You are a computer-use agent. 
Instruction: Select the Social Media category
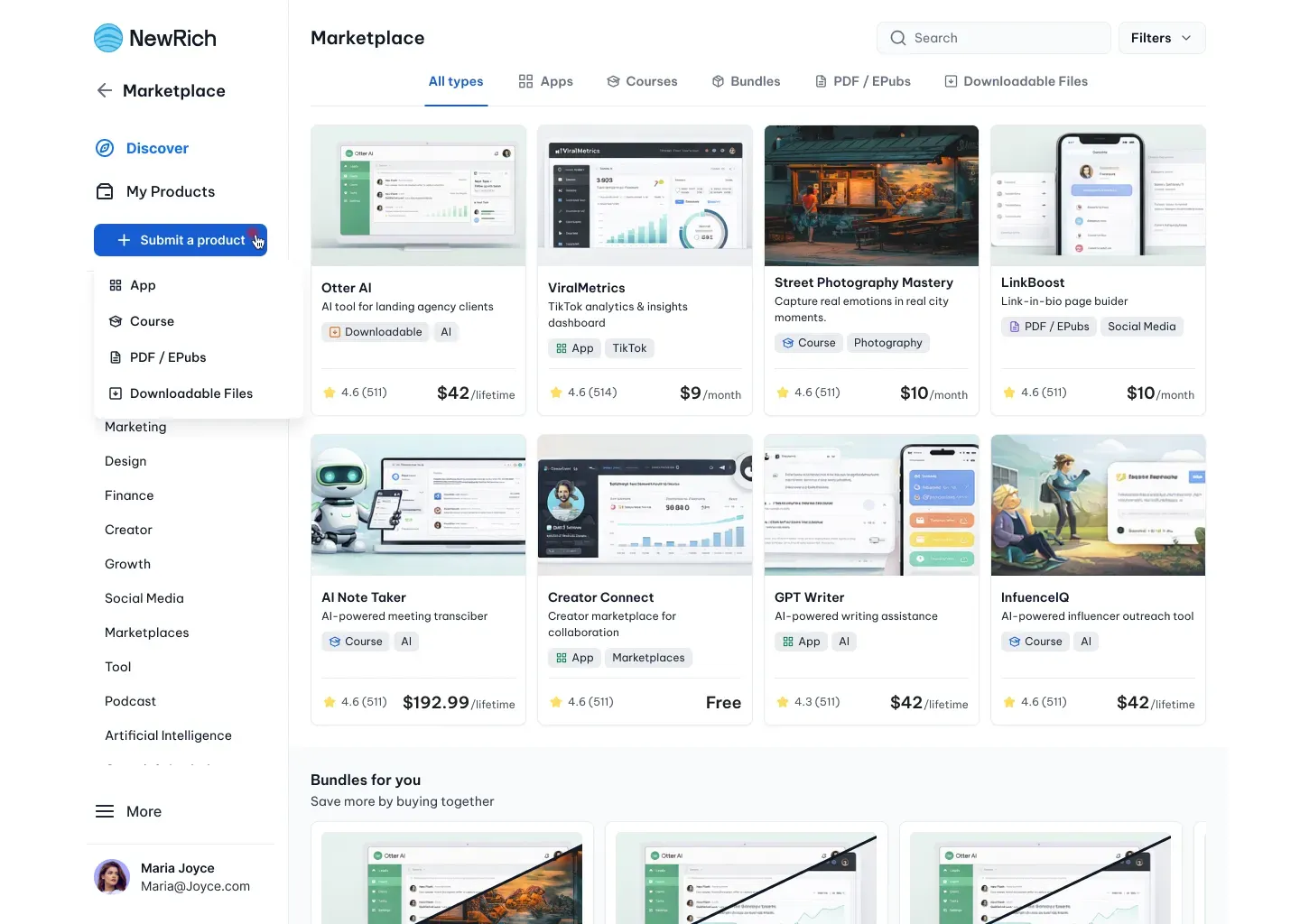[x=144, y=598]
